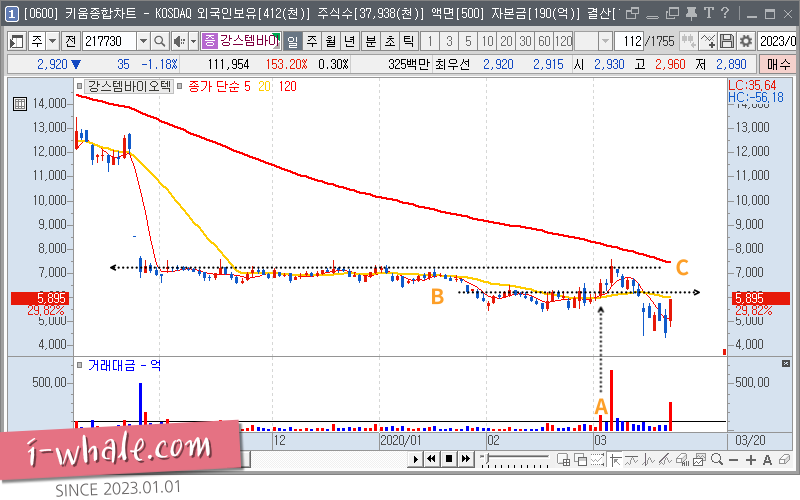Image resolution: width=800 pixels, height=500 pixels.
Task: Click the eraser with bars icon
Action: point(682,460)
